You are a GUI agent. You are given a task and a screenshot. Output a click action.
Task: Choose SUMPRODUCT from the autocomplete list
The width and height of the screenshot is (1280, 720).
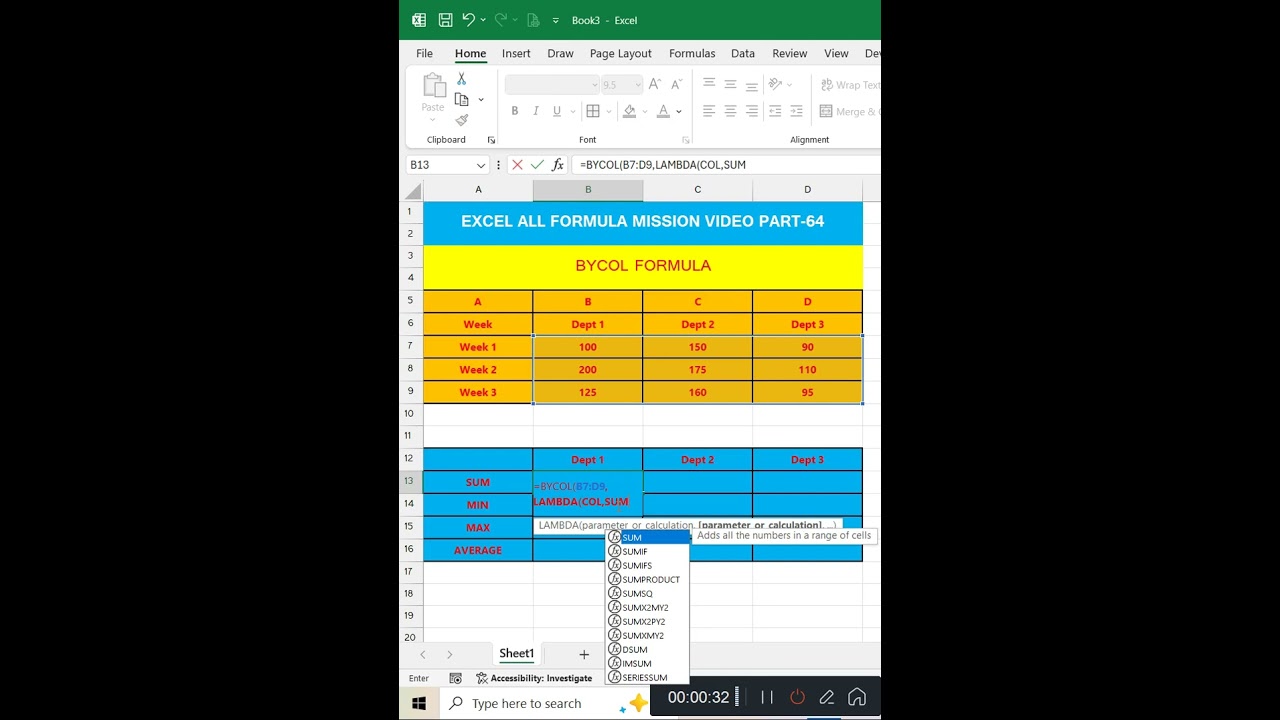click(x=648, y=580)
